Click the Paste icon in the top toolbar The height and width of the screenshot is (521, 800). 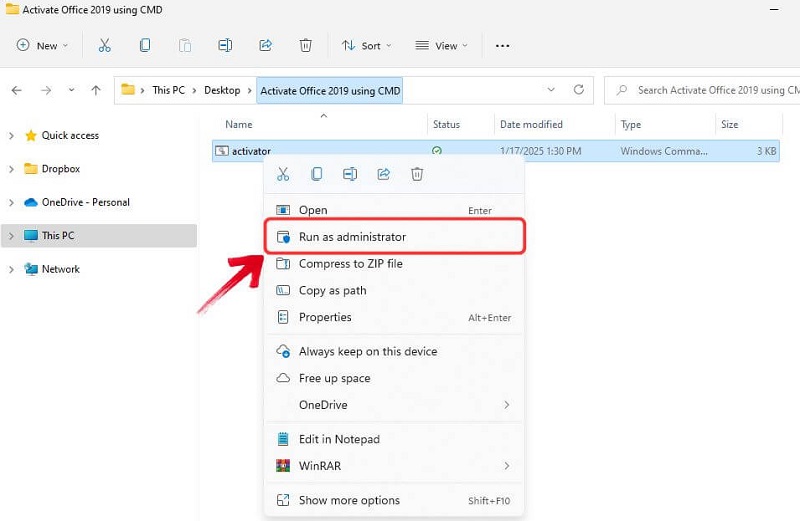(x=185, y=45)
